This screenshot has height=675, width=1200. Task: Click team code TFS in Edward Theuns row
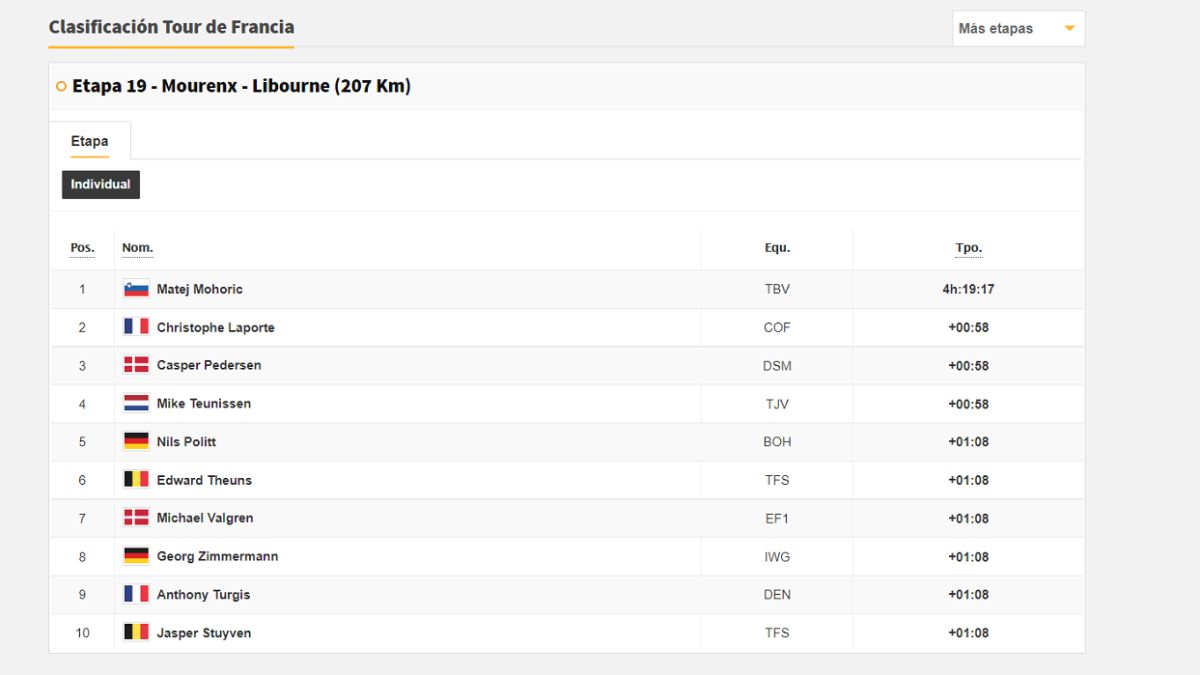coord(777,480)
